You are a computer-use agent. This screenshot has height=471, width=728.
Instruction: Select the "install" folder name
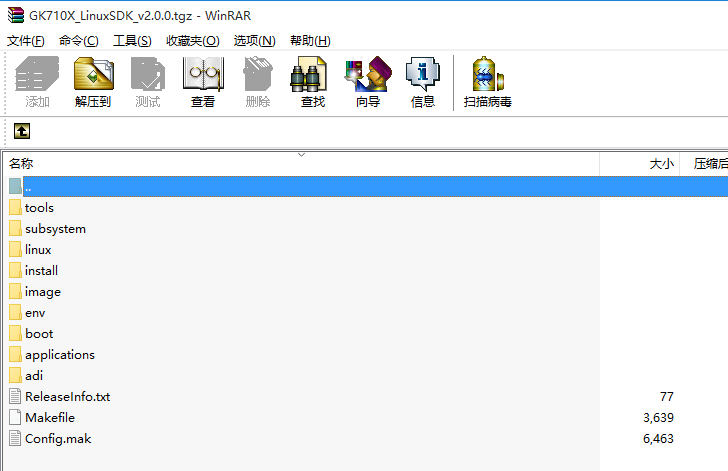coord(41,270)
